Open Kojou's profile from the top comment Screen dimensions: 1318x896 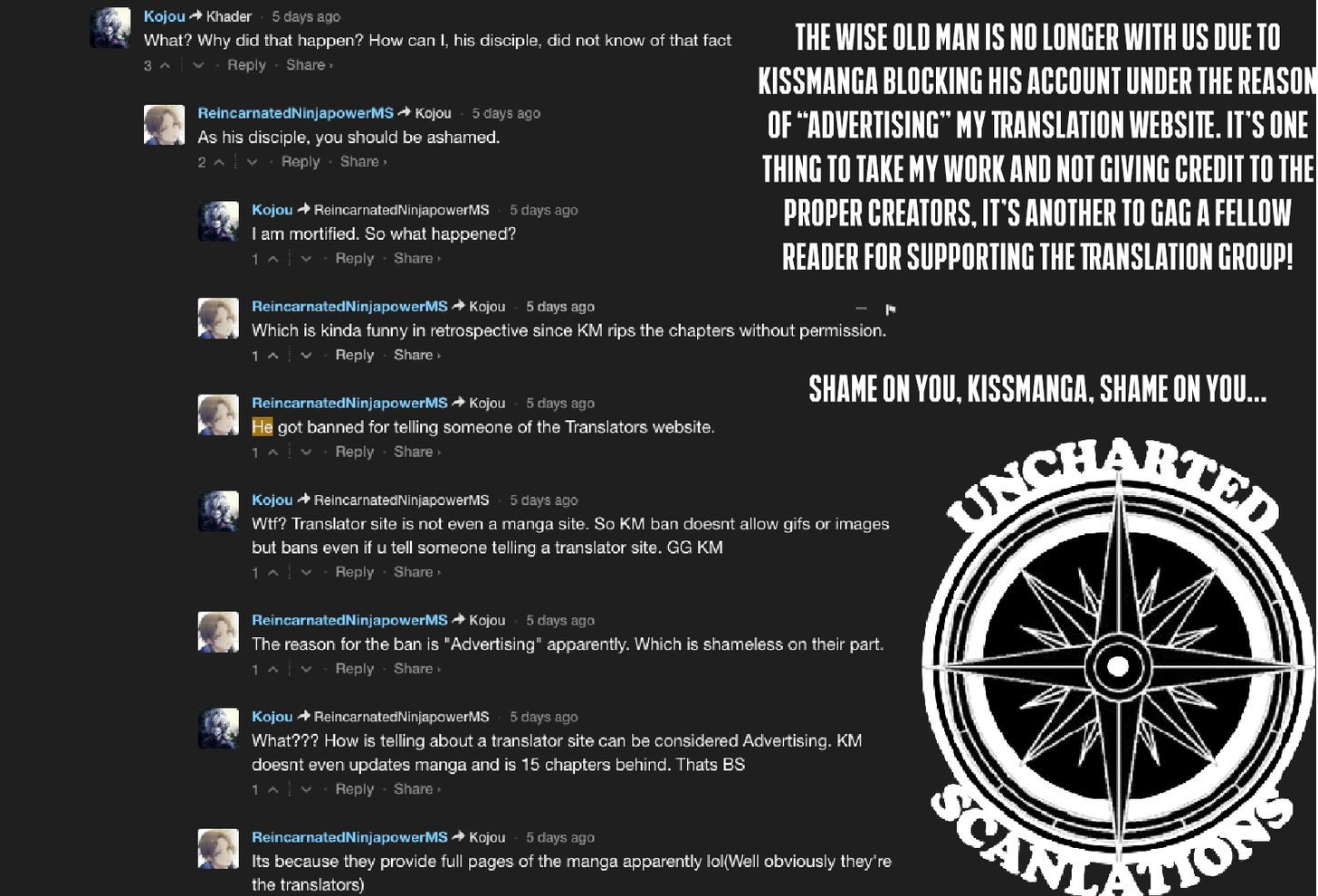(164, 16)
